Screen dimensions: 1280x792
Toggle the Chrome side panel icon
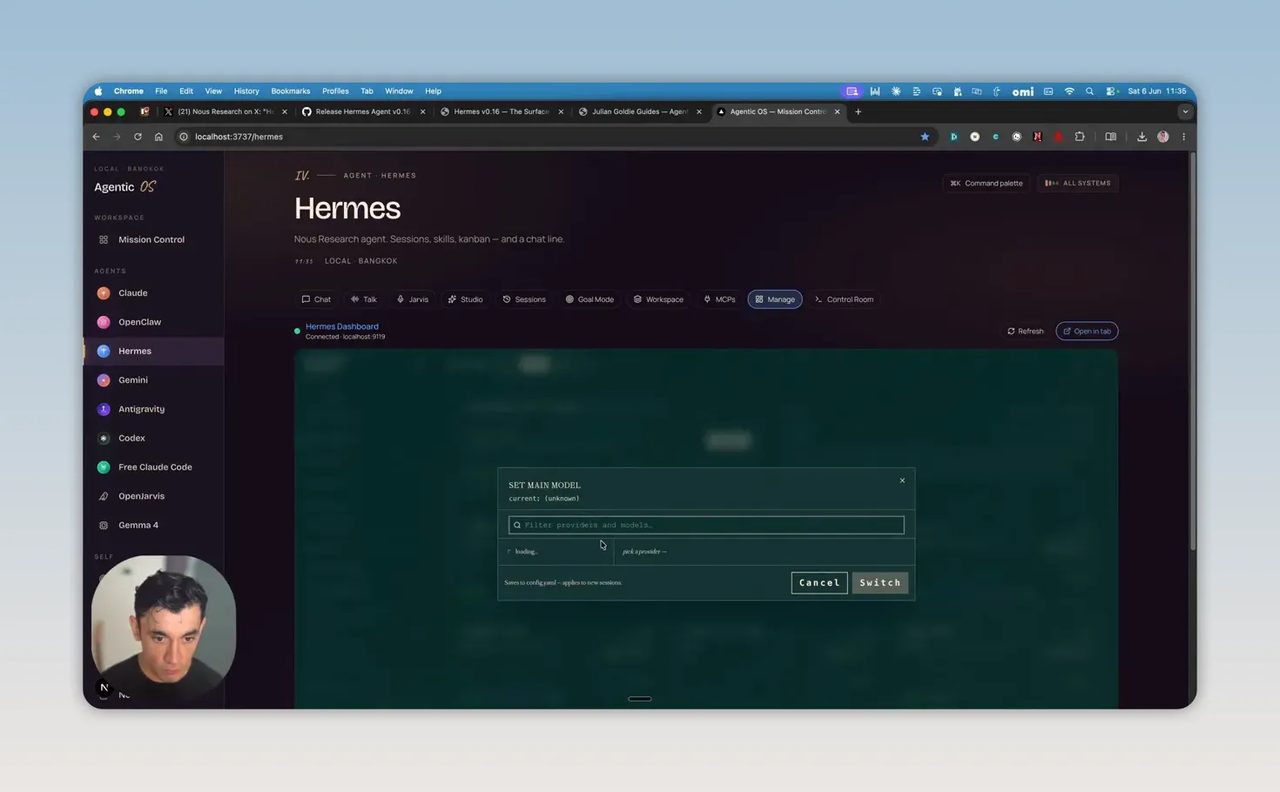(1111, 137)
